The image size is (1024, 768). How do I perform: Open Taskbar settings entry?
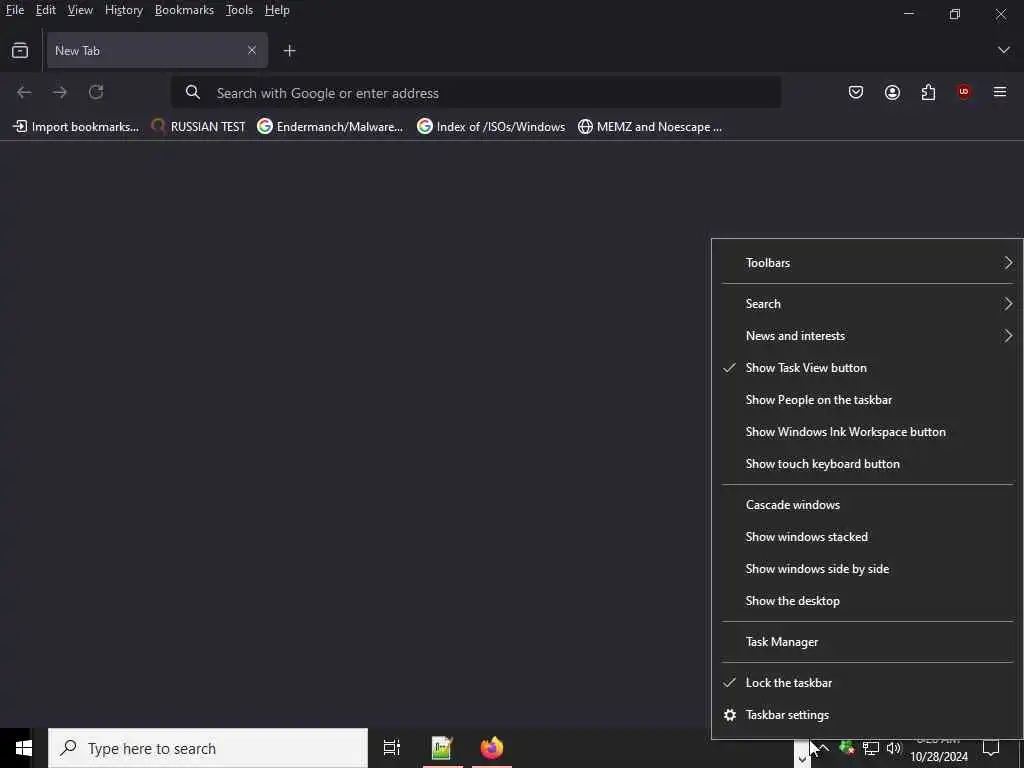pos(867,714)
